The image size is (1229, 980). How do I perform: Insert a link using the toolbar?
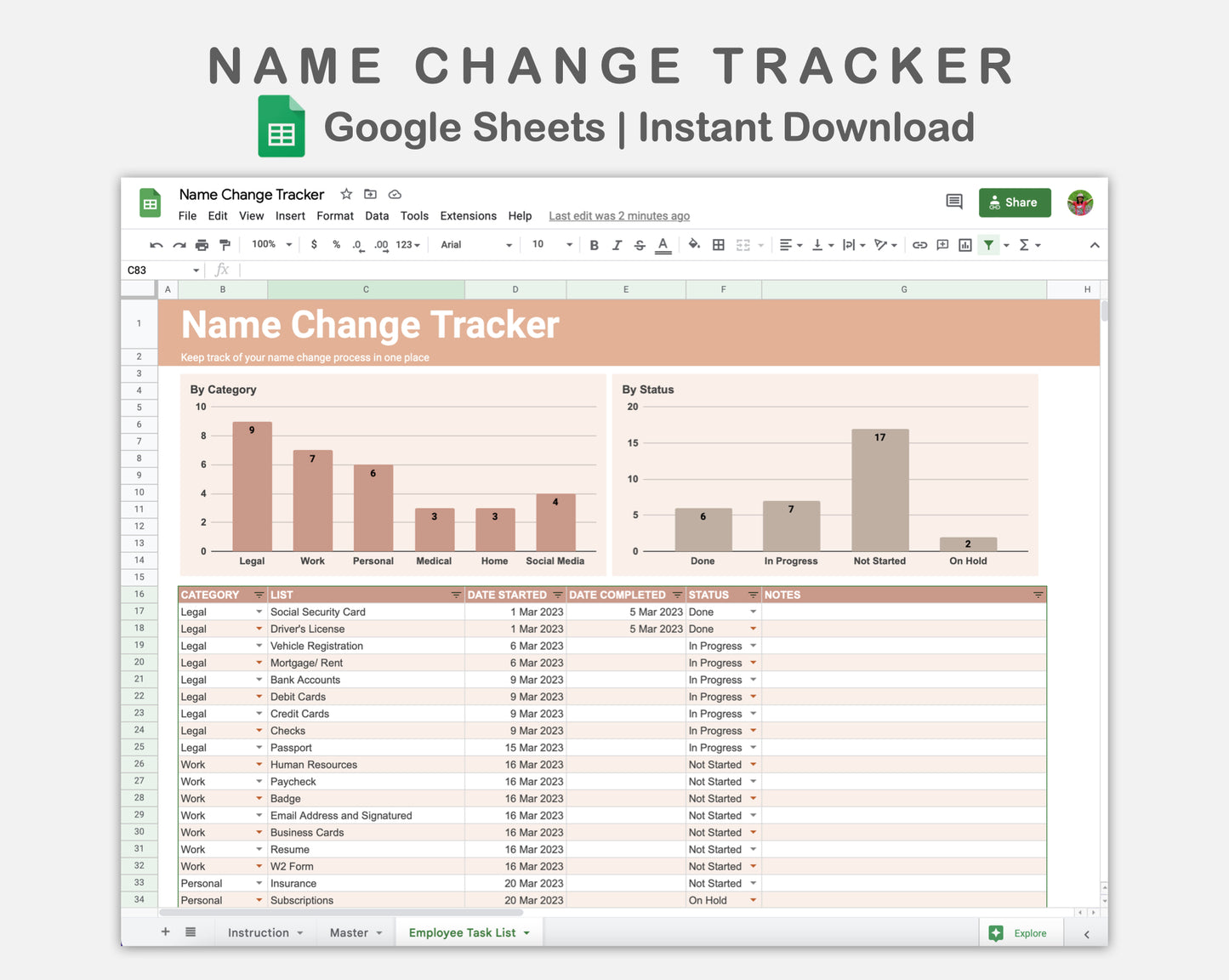point(919,244)
